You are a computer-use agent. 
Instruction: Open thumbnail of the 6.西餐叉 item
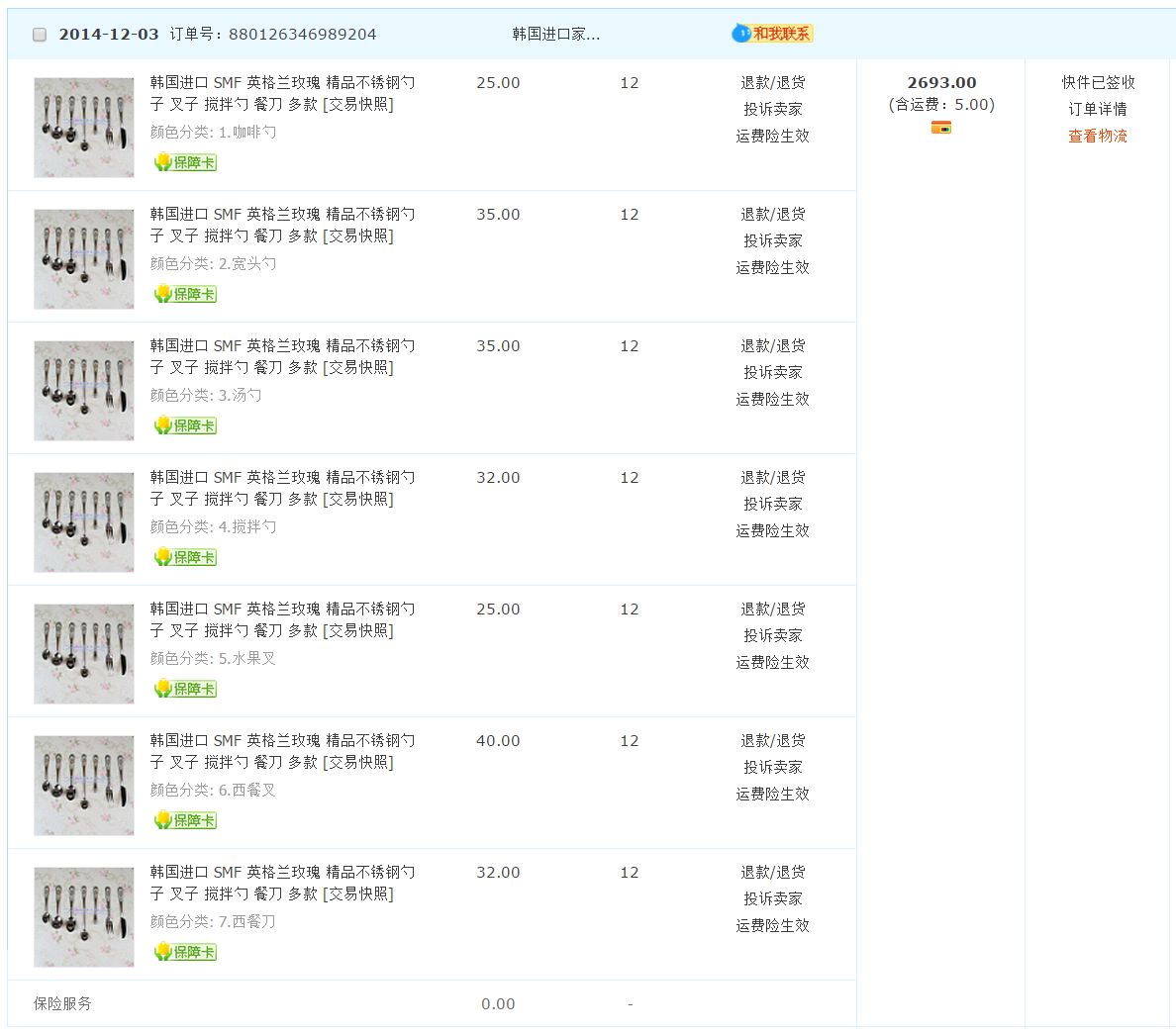(x=84, y=786)
